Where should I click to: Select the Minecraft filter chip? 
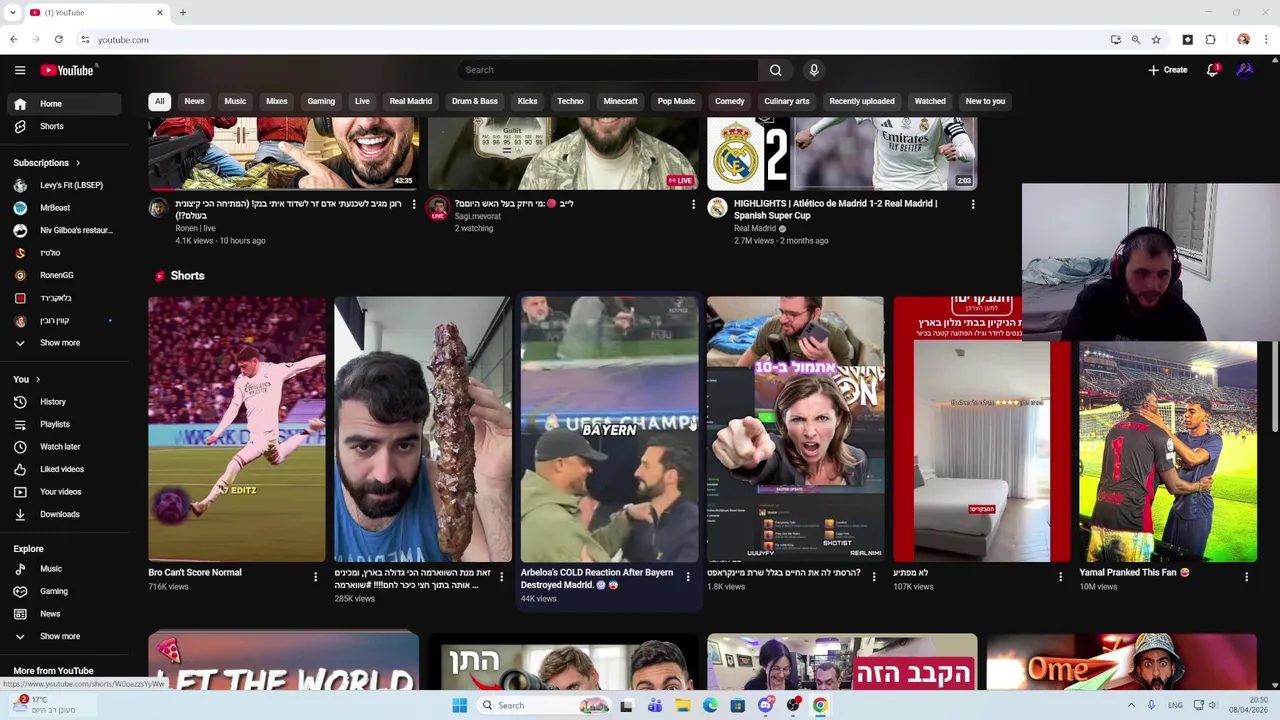tap(620, 101)
